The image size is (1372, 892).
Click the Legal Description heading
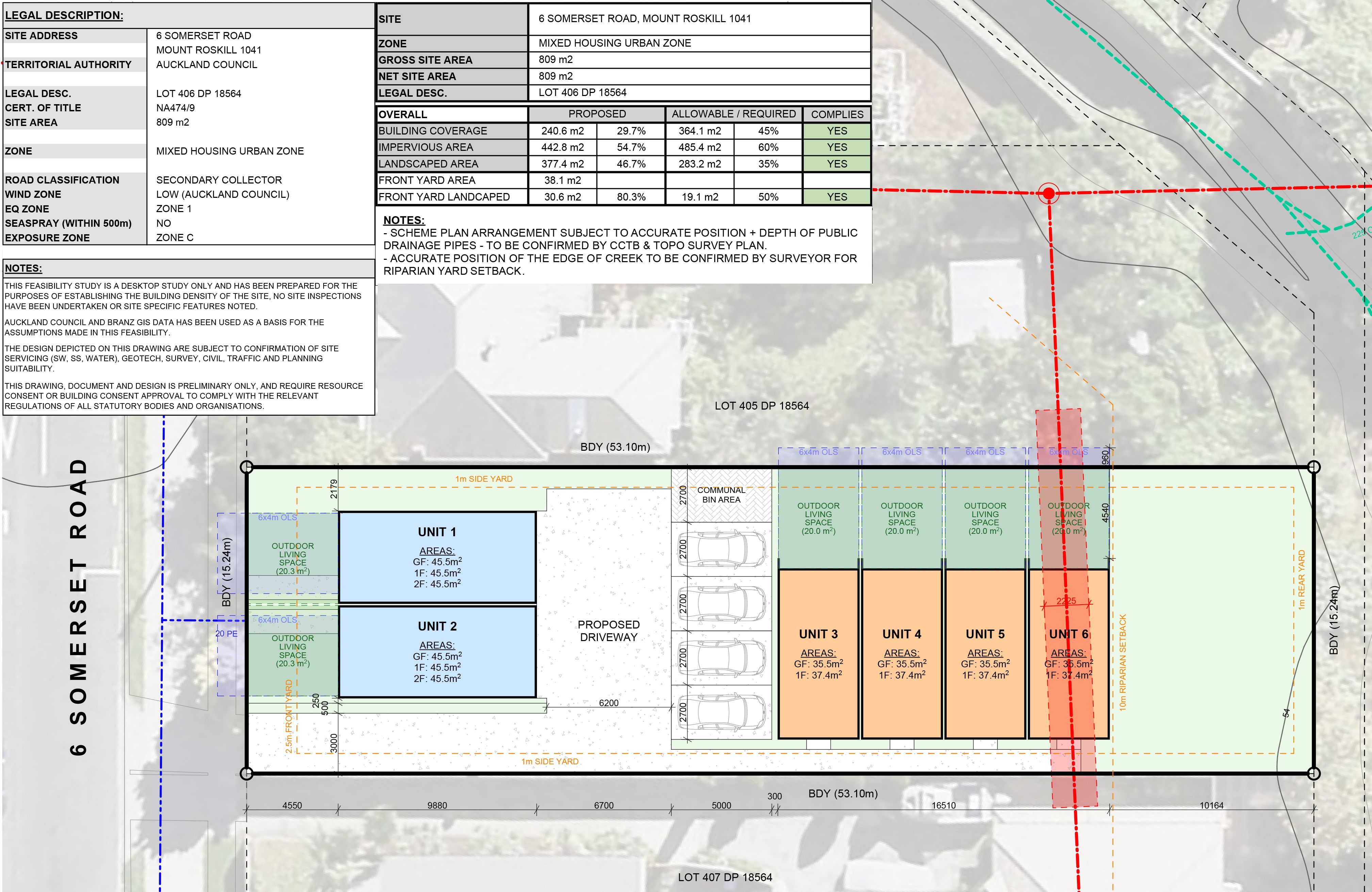click(x=64, y=16)
